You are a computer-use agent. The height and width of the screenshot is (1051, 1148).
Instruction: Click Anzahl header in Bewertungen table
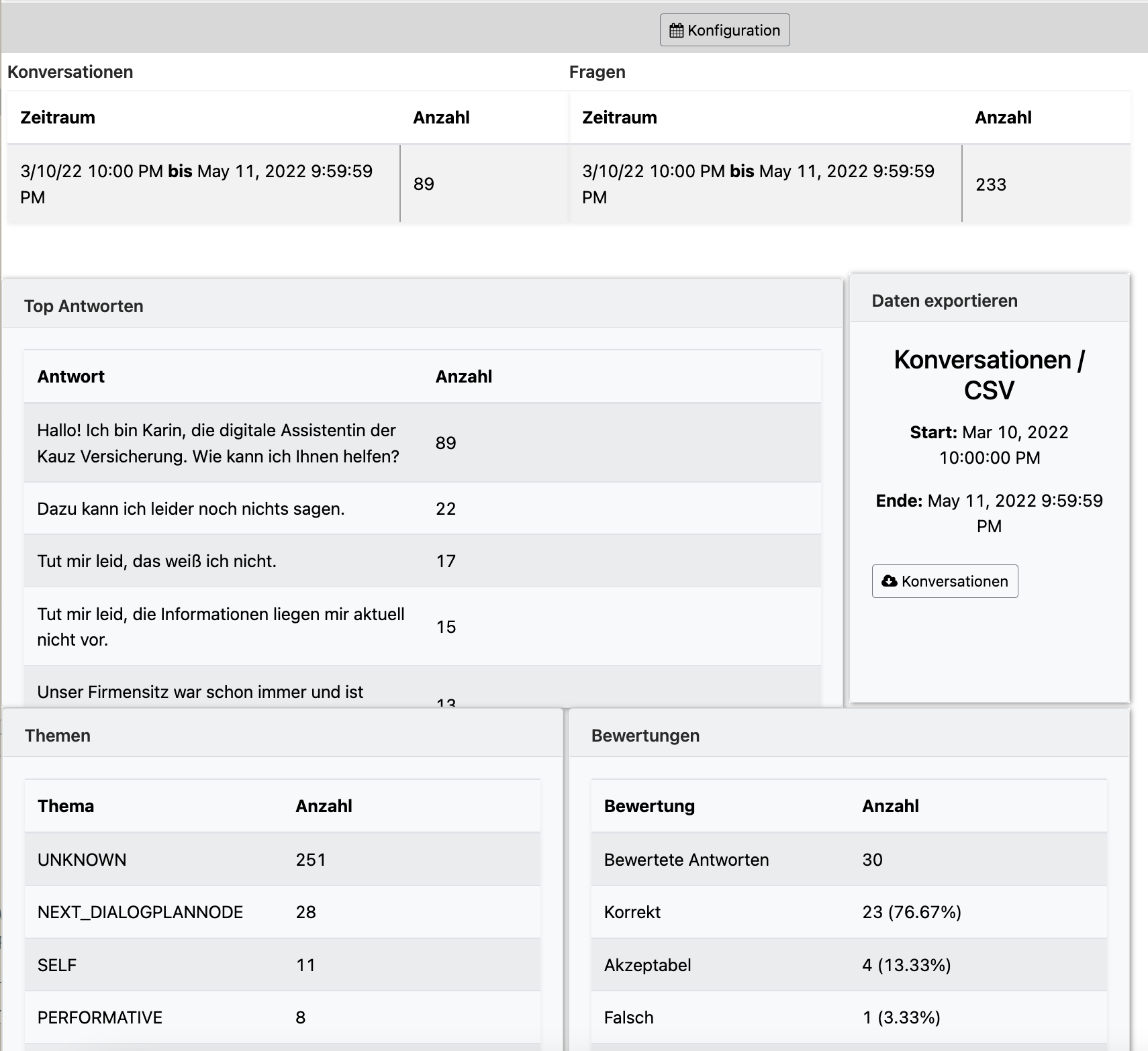[x=890, y=806]
